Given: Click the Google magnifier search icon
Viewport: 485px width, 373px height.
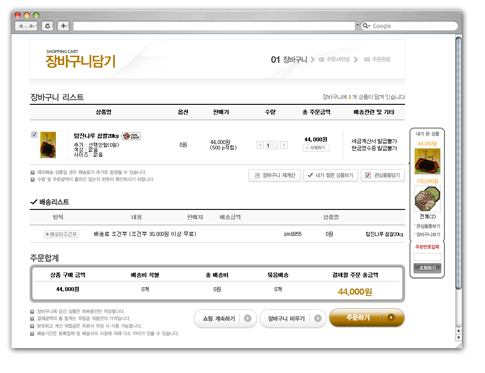Looking at the screenshot, I should click(x=366, y=26).
